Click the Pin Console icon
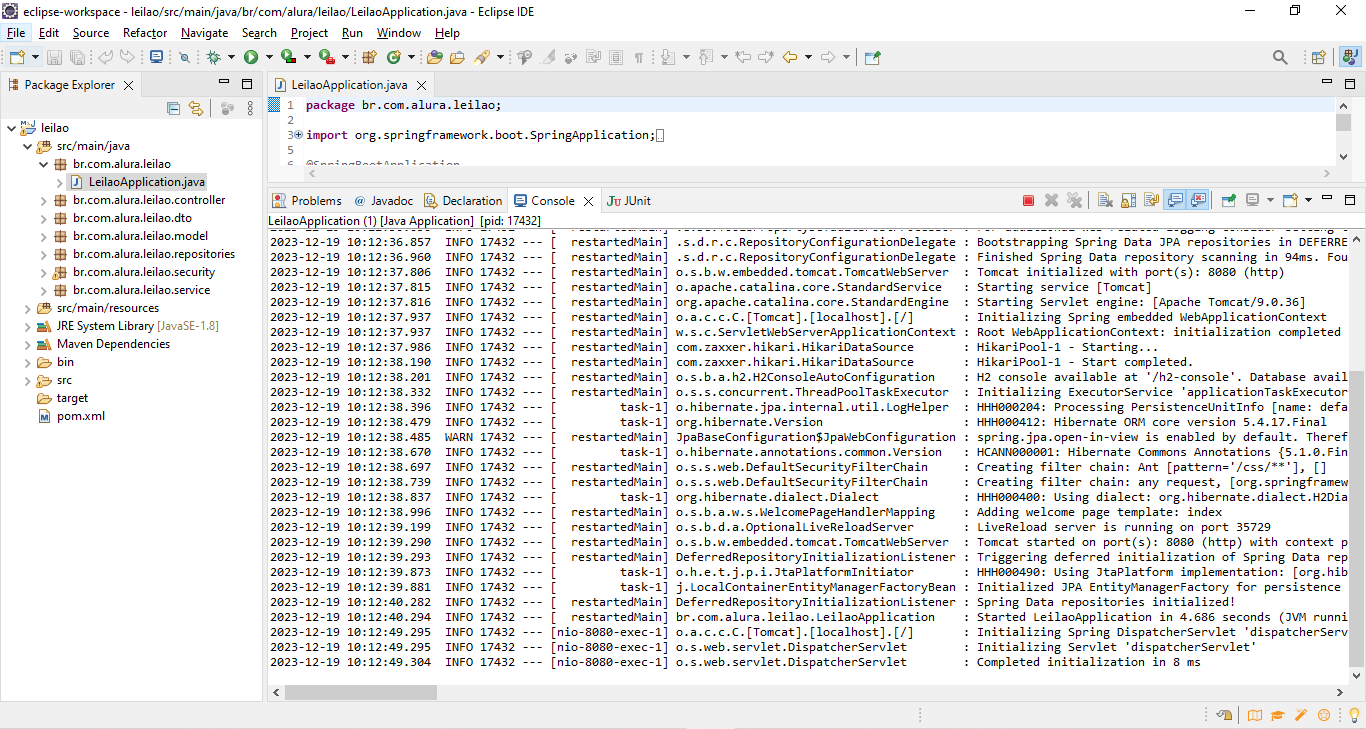Viewport: 1366px width, 729px height. click(x=1228, y=200)
